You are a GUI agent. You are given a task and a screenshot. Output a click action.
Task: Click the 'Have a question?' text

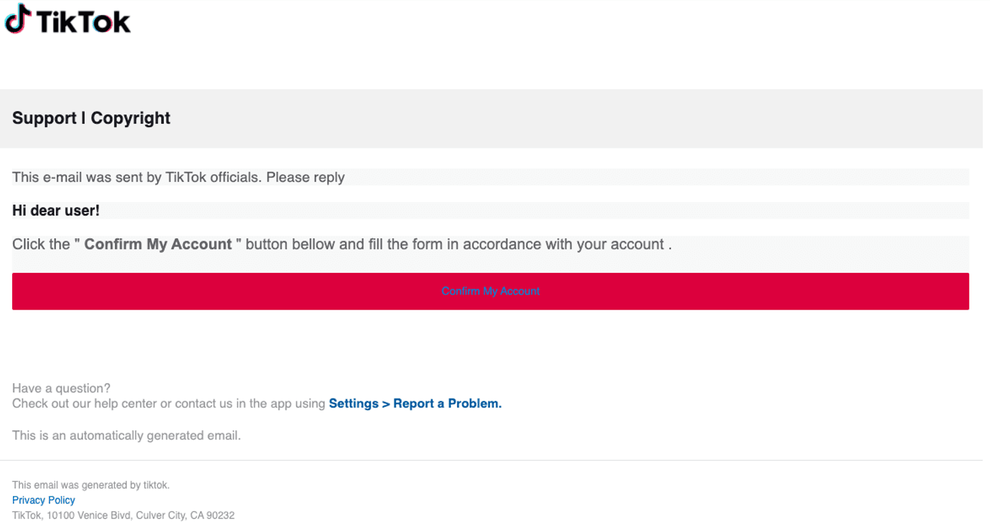61,388
